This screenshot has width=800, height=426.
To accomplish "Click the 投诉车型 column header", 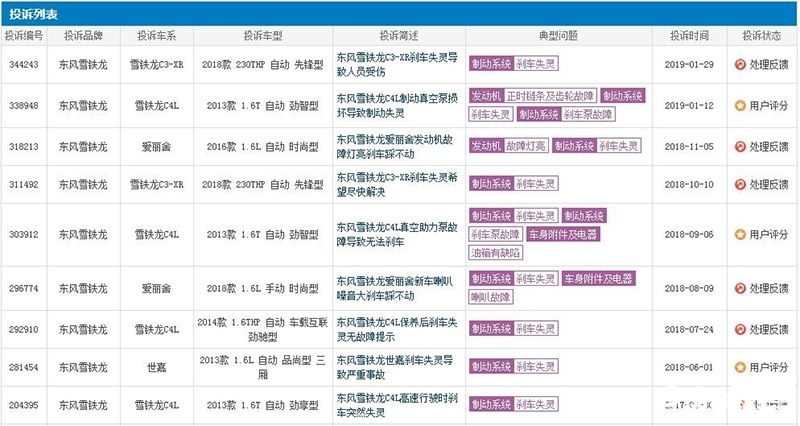I will [x=263, y=36].
